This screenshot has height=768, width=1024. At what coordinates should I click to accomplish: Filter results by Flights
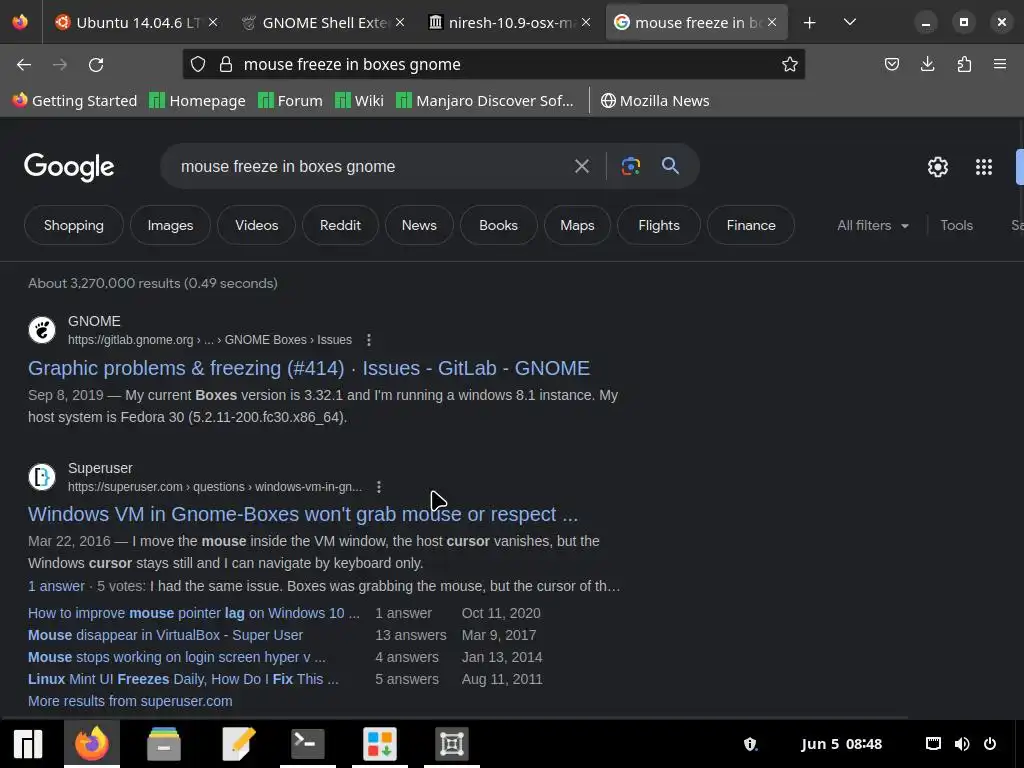click(x=659, y=225)
